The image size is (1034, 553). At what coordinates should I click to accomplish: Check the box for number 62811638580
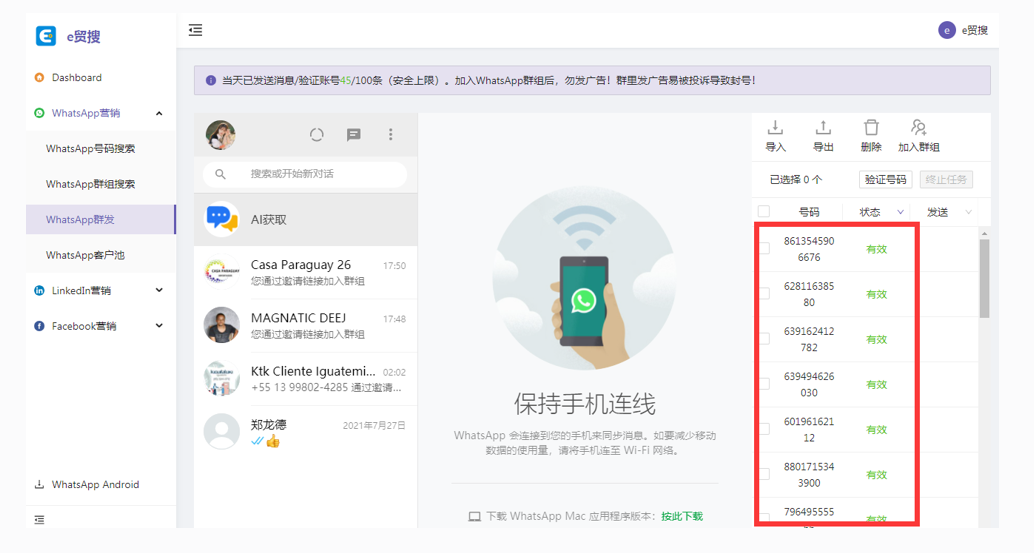(764, 294)
